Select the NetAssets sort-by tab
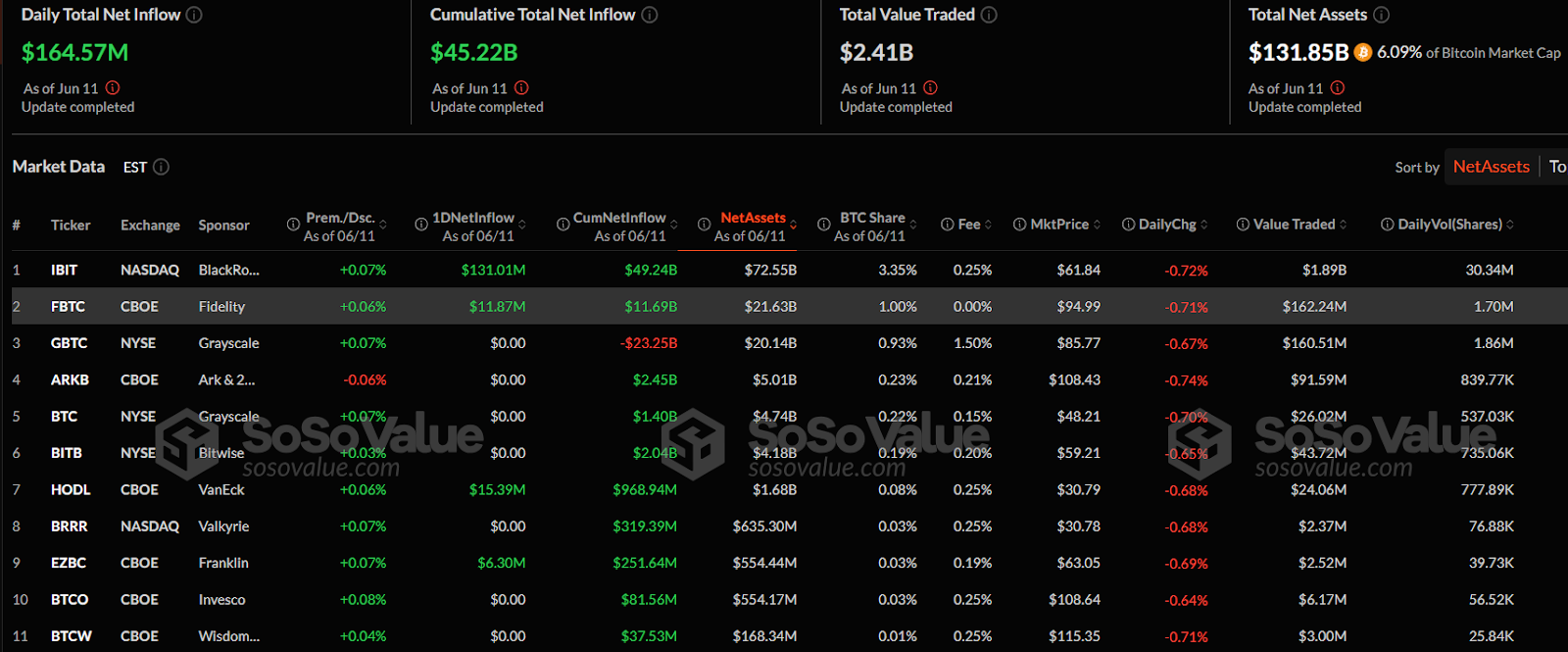1568x652 pixels. coord(1490,167)
